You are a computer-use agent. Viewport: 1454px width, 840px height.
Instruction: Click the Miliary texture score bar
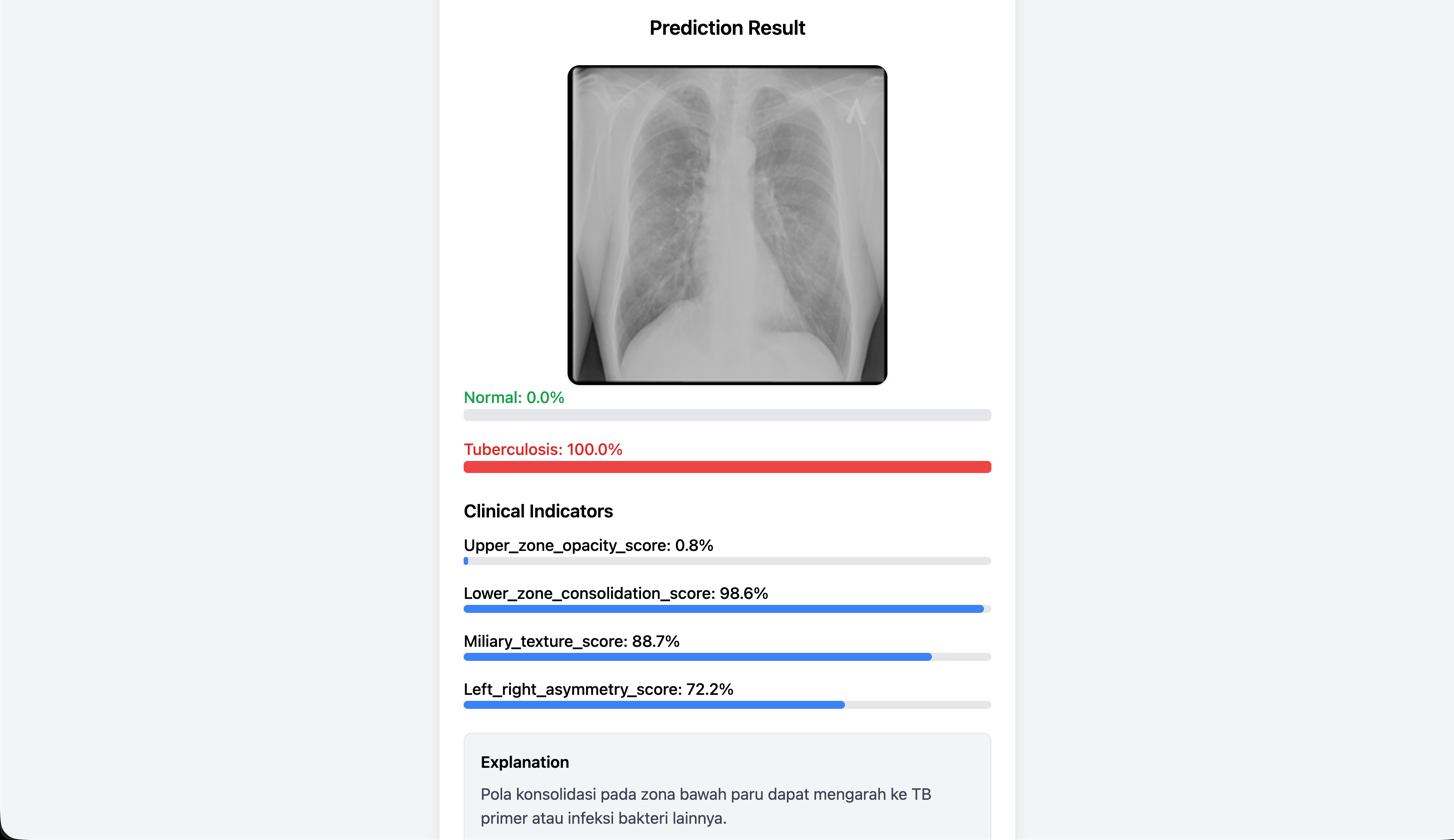(x=727, y=657)
